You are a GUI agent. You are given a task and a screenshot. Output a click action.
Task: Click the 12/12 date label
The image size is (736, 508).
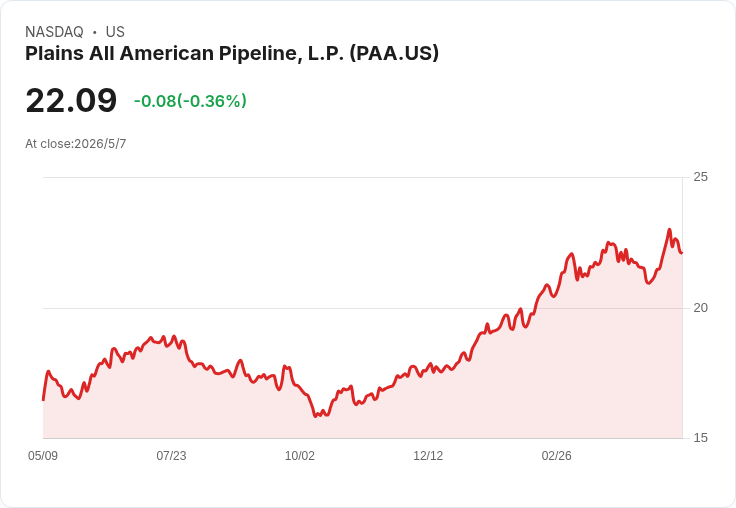(x=428, y=456)
